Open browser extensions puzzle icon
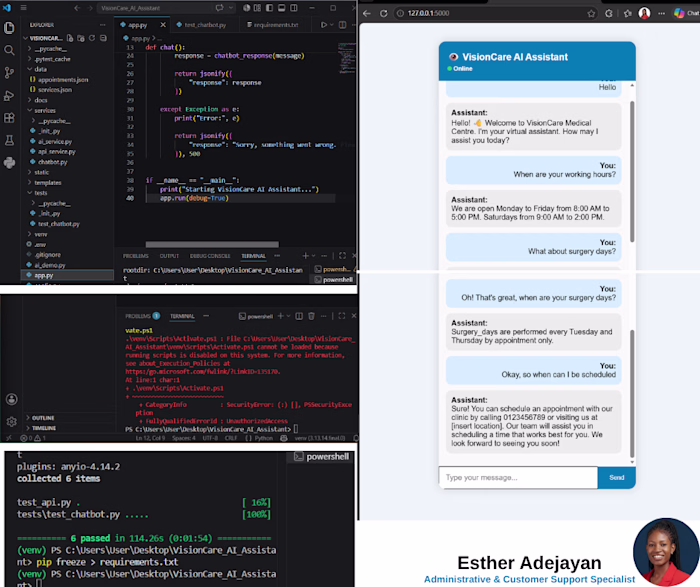Screen dimensions: 700x587 [609, 13]
